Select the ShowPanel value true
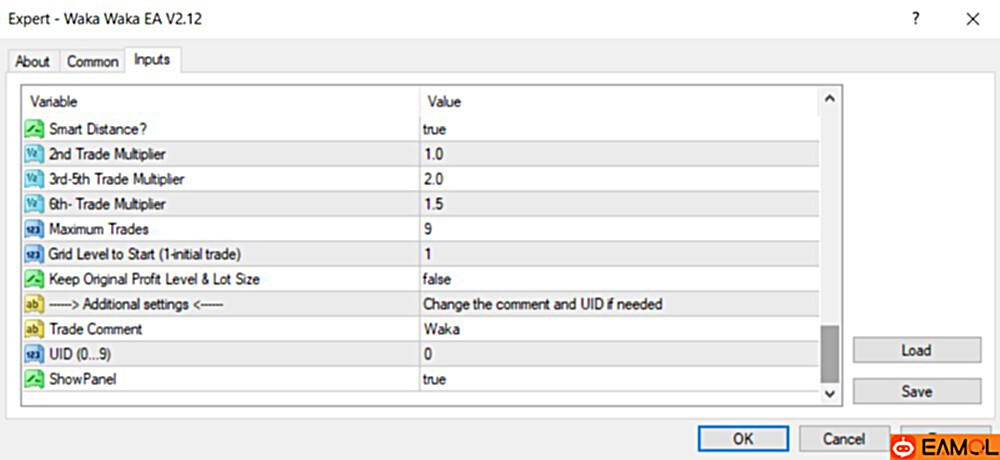Screen dimensions: 1000x460 coord(434,379)
